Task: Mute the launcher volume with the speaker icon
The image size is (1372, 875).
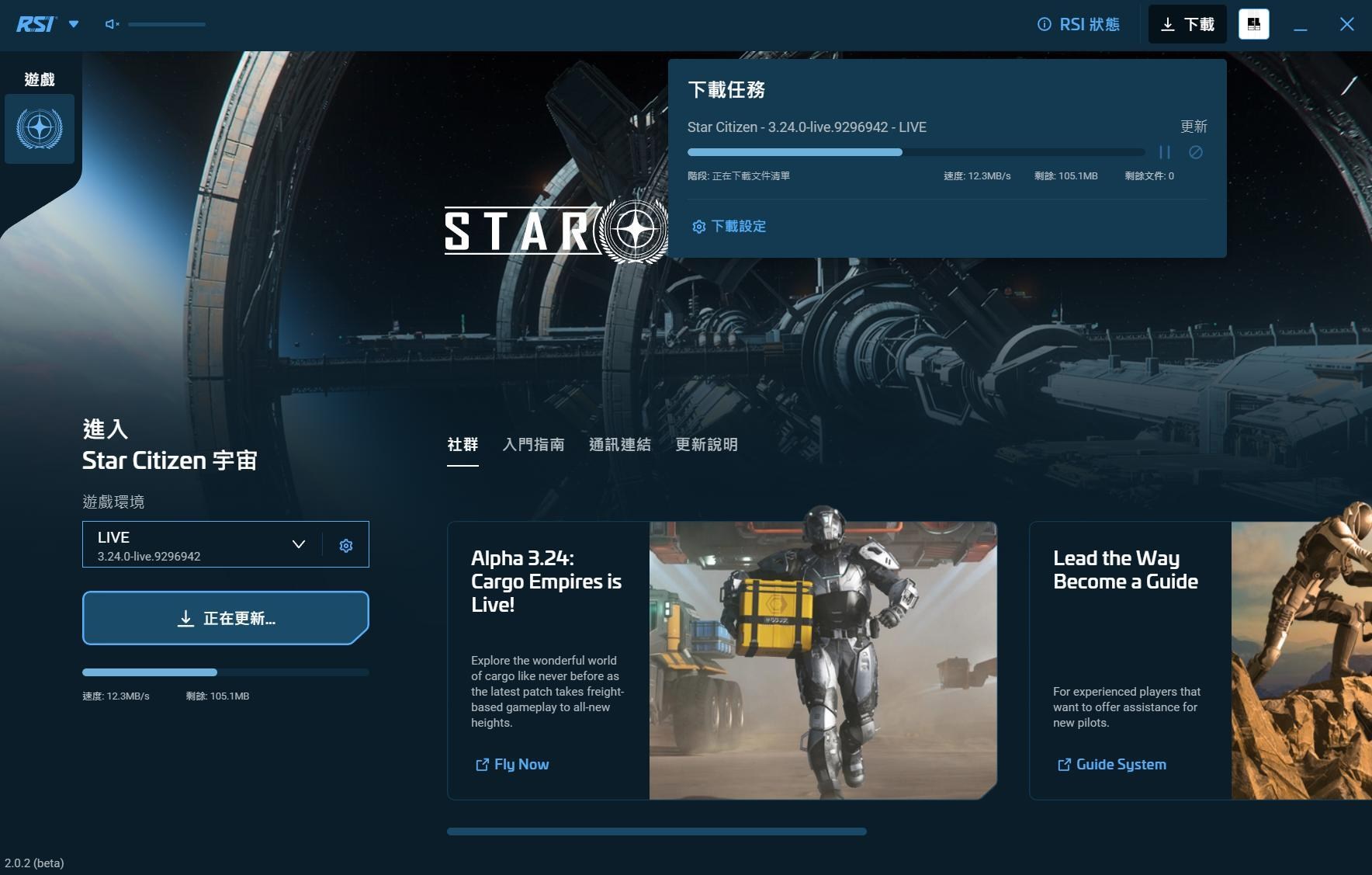Action: pyautogui.click(x=111, y=23)
